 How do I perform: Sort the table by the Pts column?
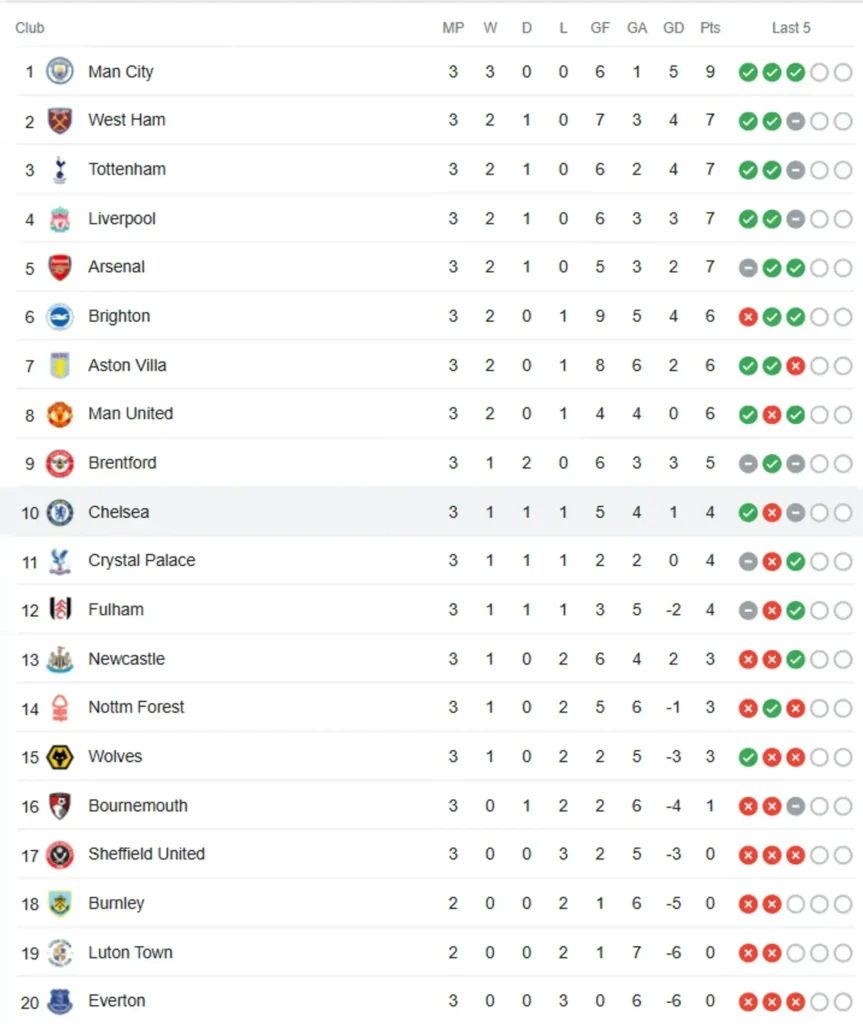710,27
